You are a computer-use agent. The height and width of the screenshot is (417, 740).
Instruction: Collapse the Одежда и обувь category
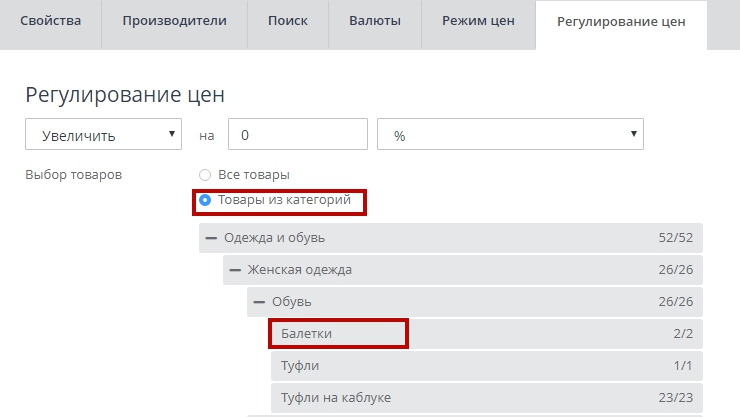(x=211, y=238)
